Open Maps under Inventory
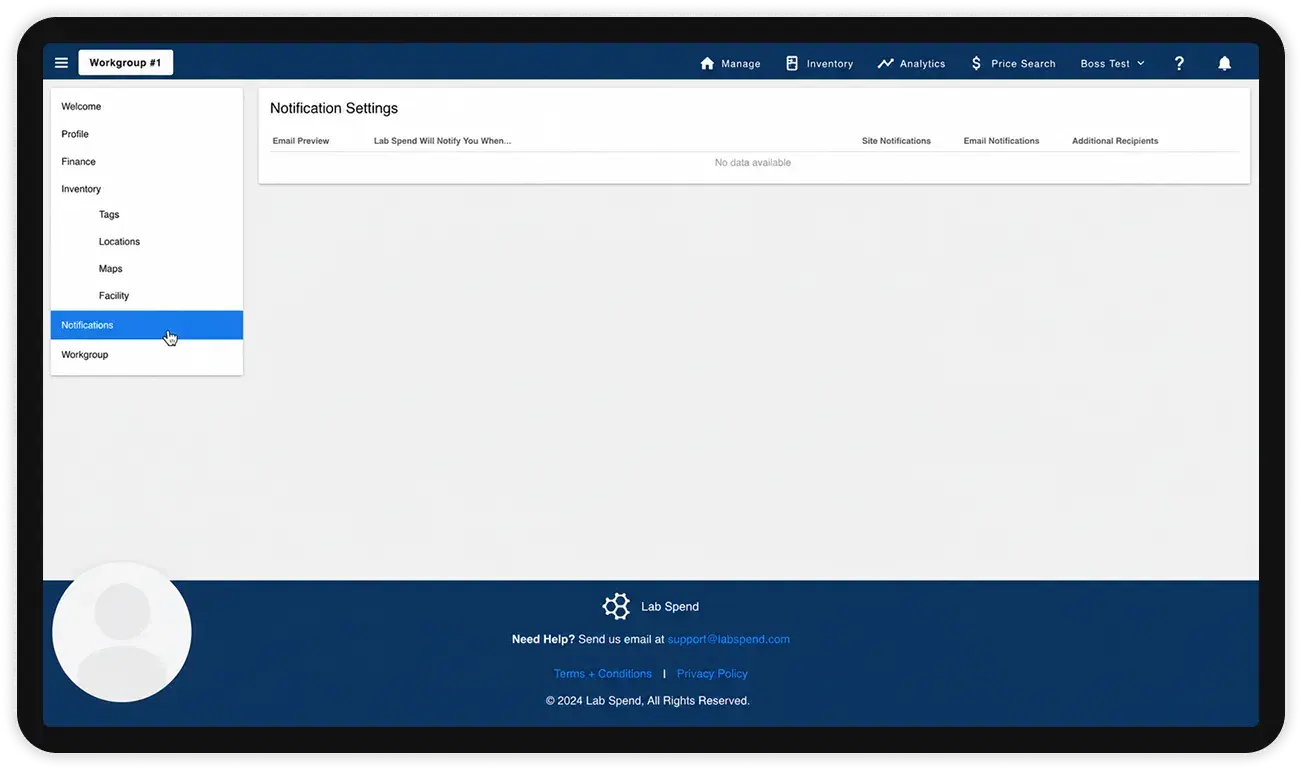1302x770 pixels. click(x=111, y=268)
